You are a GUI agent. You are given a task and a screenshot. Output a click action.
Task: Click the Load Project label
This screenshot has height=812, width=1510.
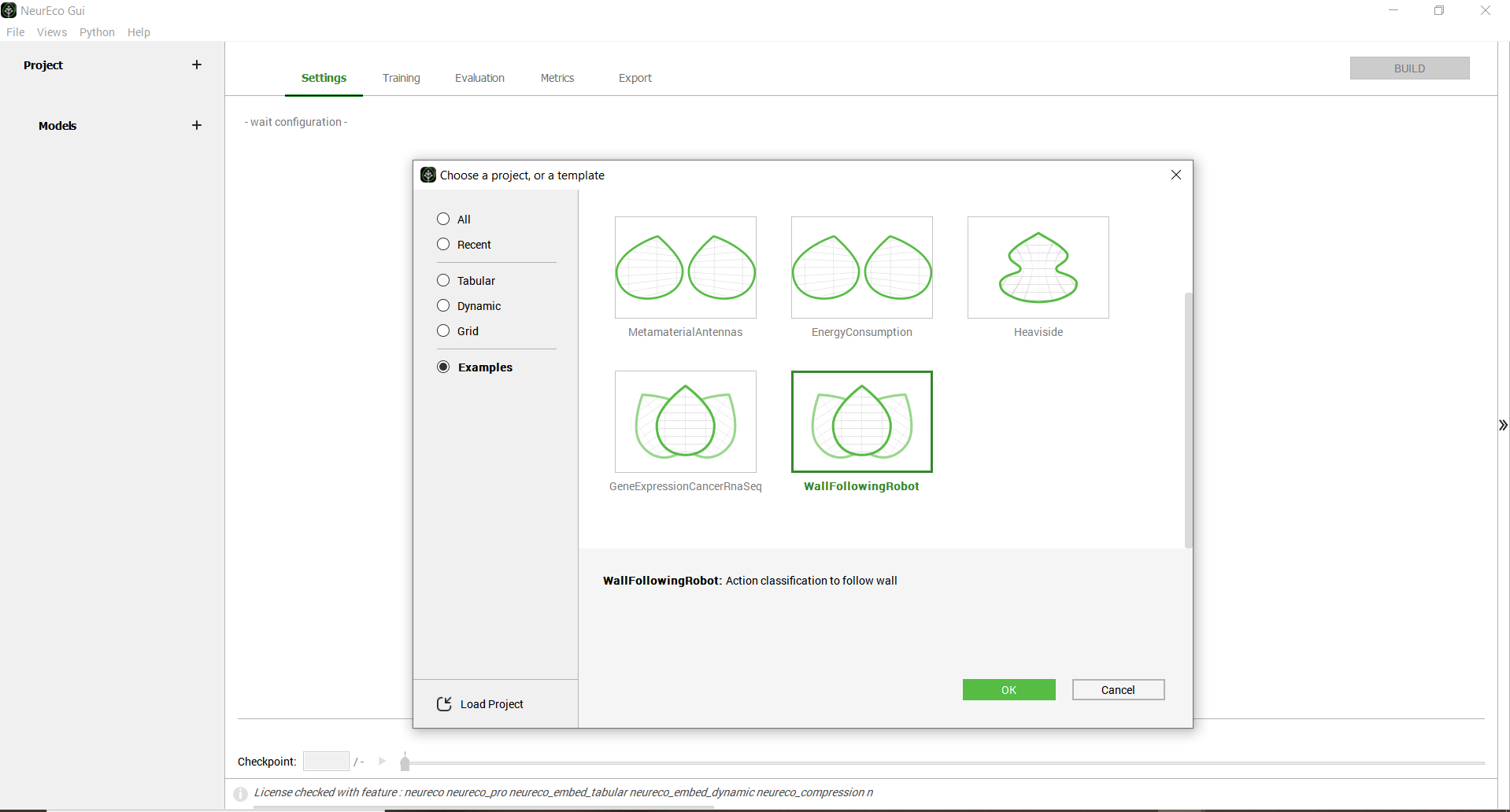tap(492, 704)
